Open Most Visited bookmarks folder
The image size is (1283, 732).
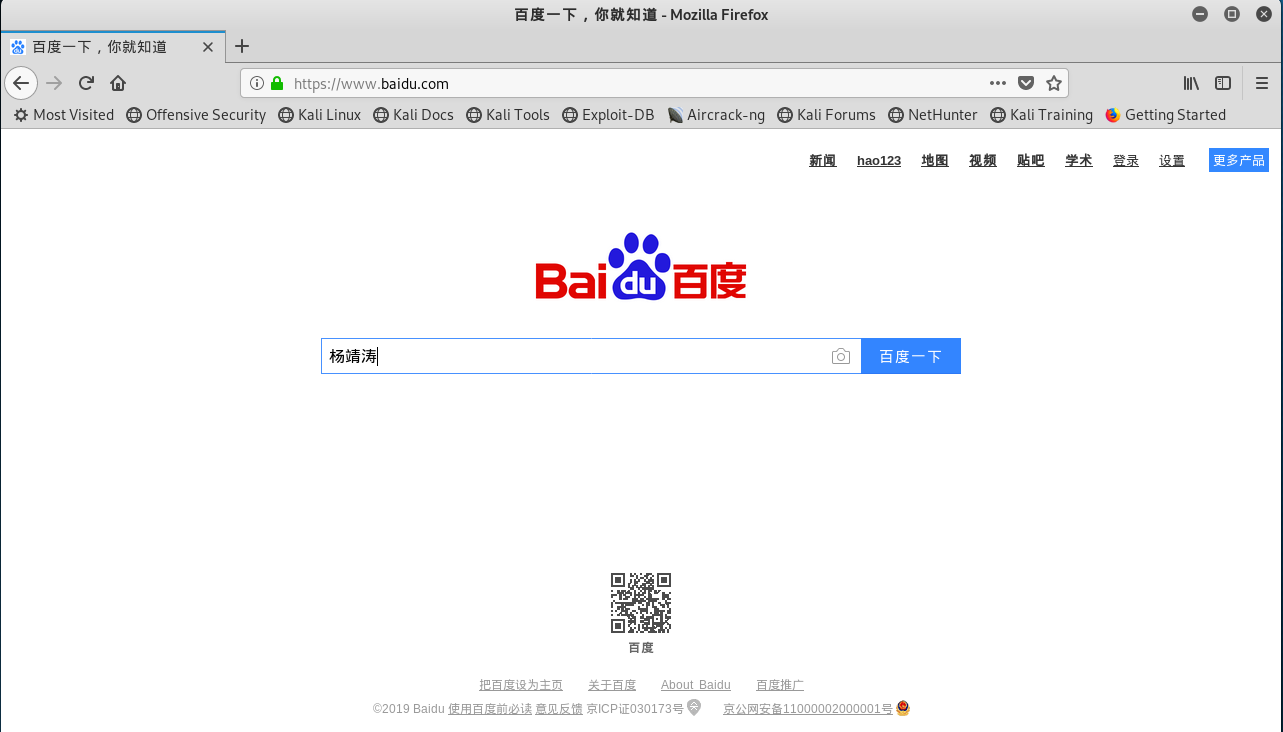[x=64, y=115]
